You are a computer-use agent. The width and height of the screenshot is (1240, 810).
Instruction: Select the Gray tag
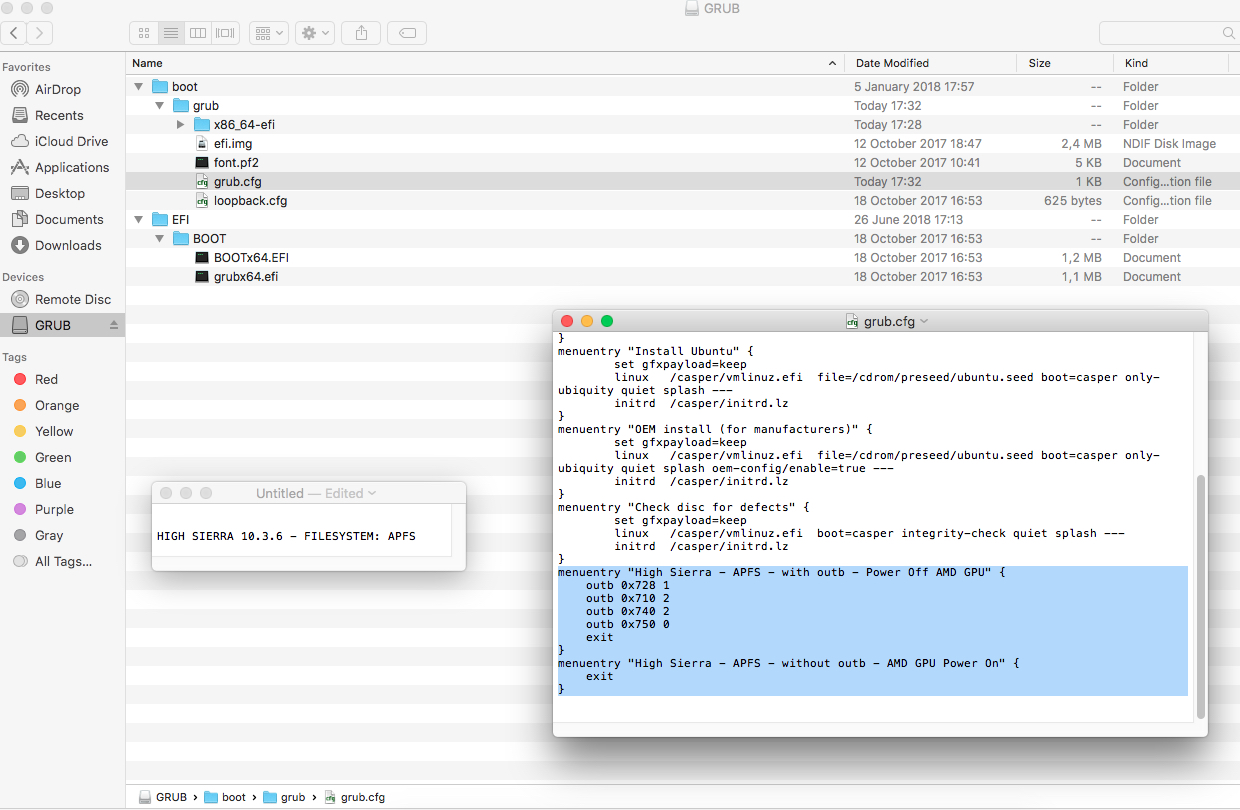tap(49, 535)
